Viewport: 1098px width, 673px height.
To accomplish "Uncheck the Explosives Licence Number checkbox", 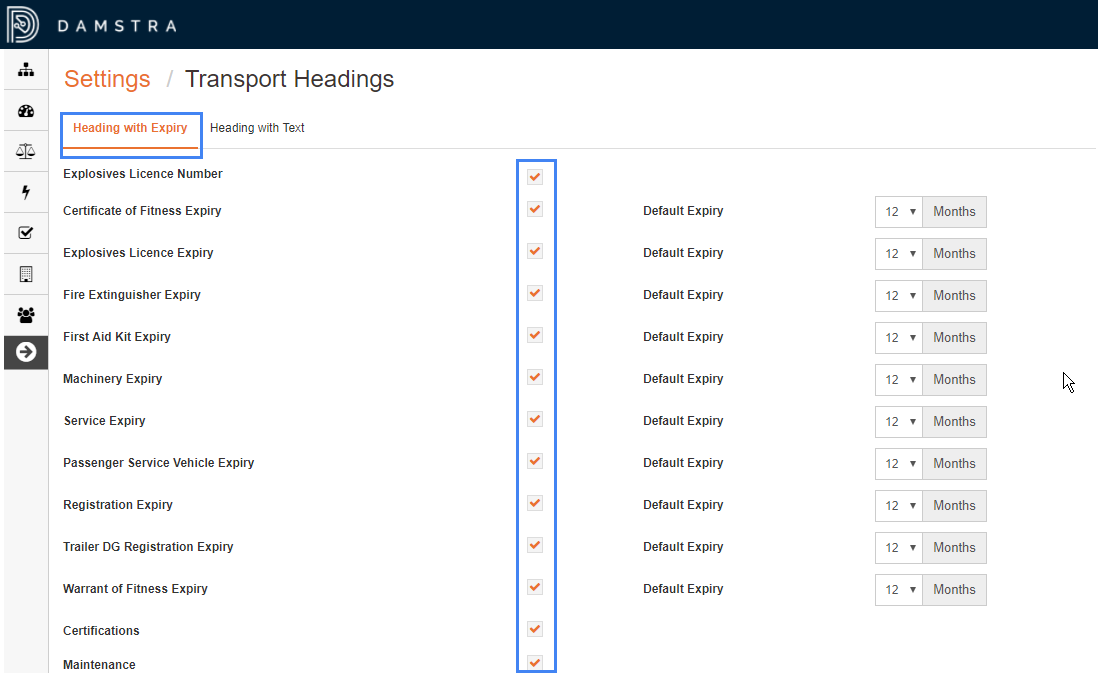I will pyautogui.click(x=535, y=176).
